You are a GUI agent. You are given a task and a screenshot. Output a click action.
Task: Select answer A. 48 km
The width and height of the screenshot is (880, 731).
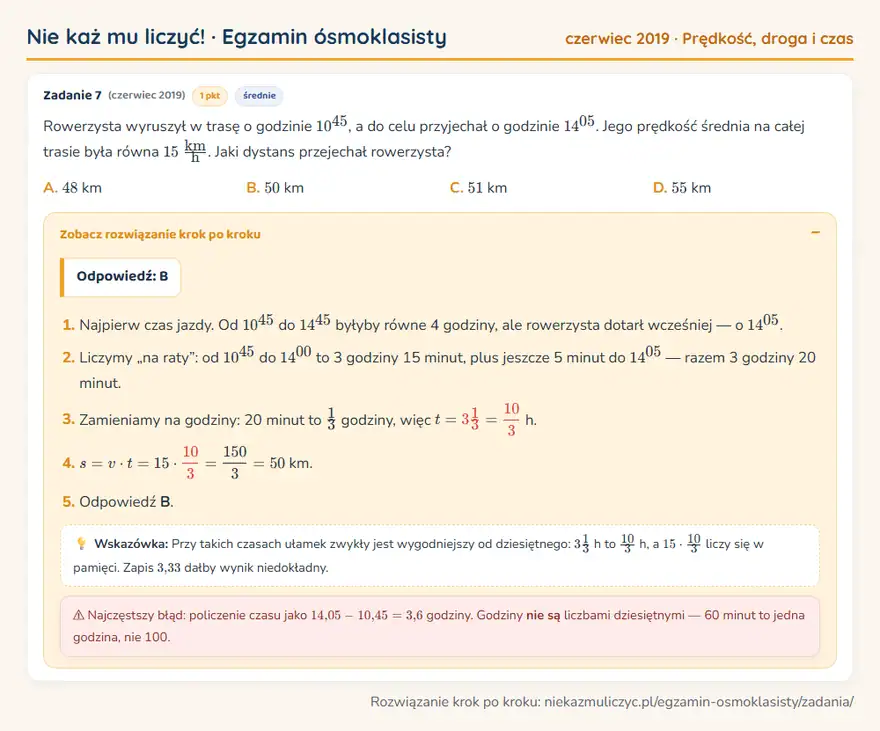coord(72,188)
